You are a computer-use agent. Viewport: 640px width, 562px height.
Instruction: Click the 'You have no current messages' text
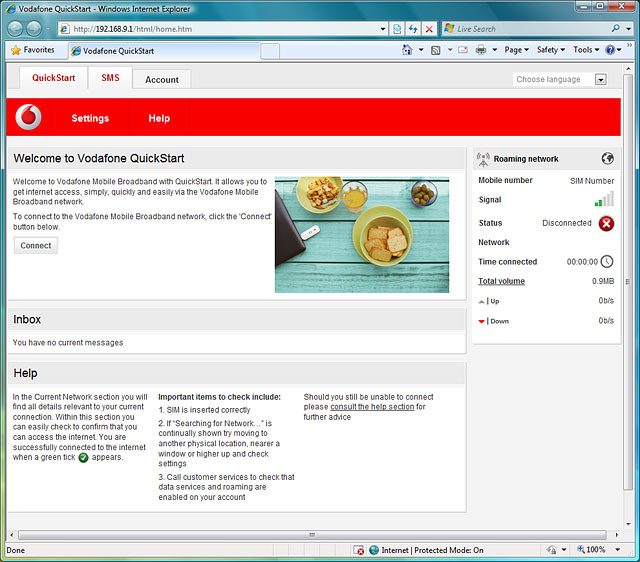point(68,343)
